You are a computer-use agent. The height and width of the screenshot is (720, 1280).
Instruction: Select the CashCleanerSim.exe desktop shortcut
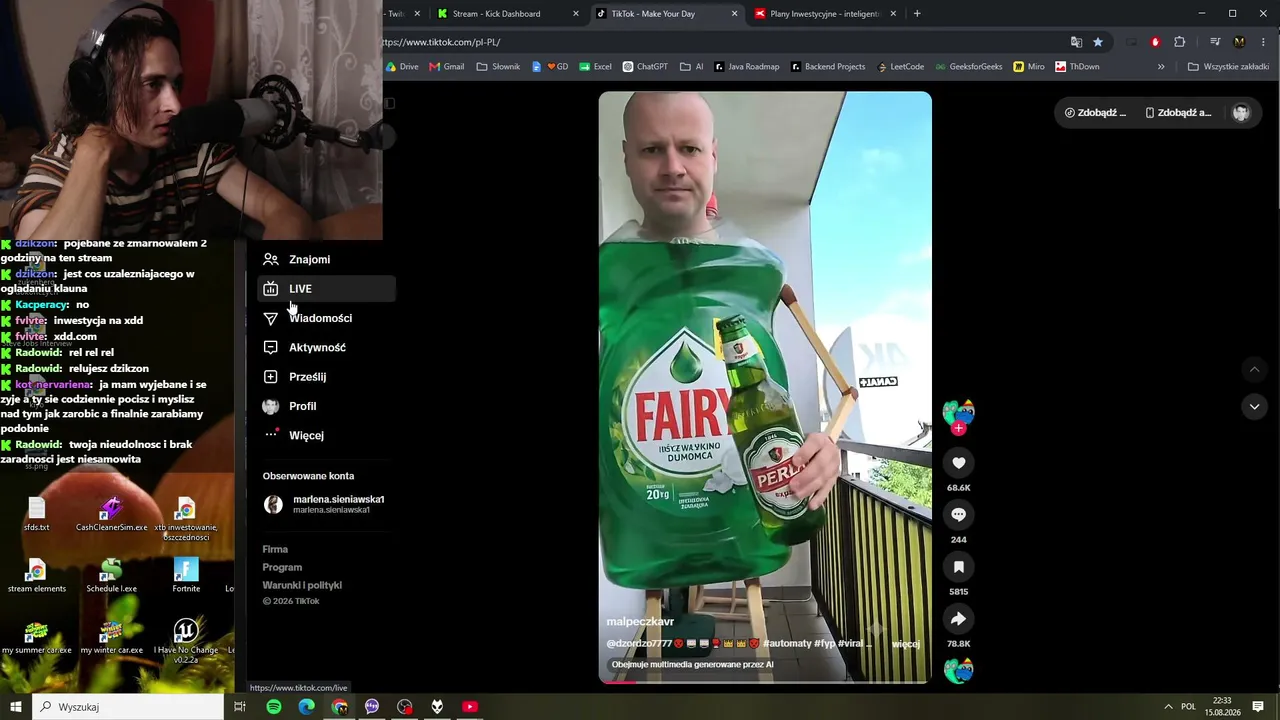[x=111, y=515]
